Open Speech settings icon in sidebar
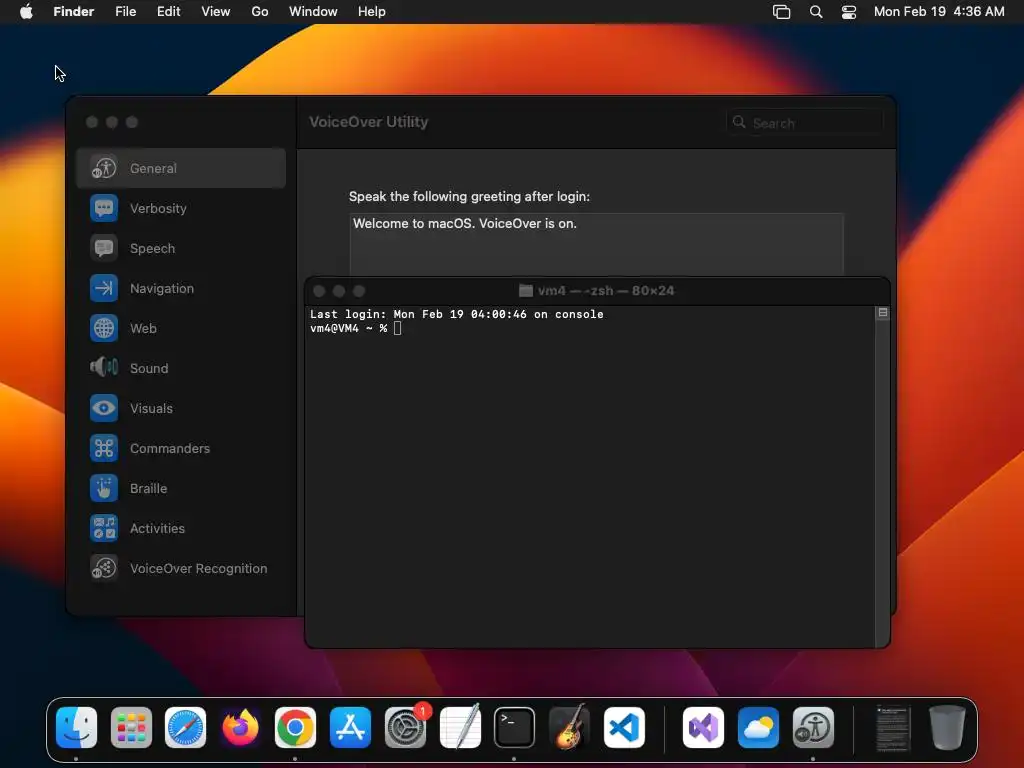1024x768 pixels. coord(104,248)
